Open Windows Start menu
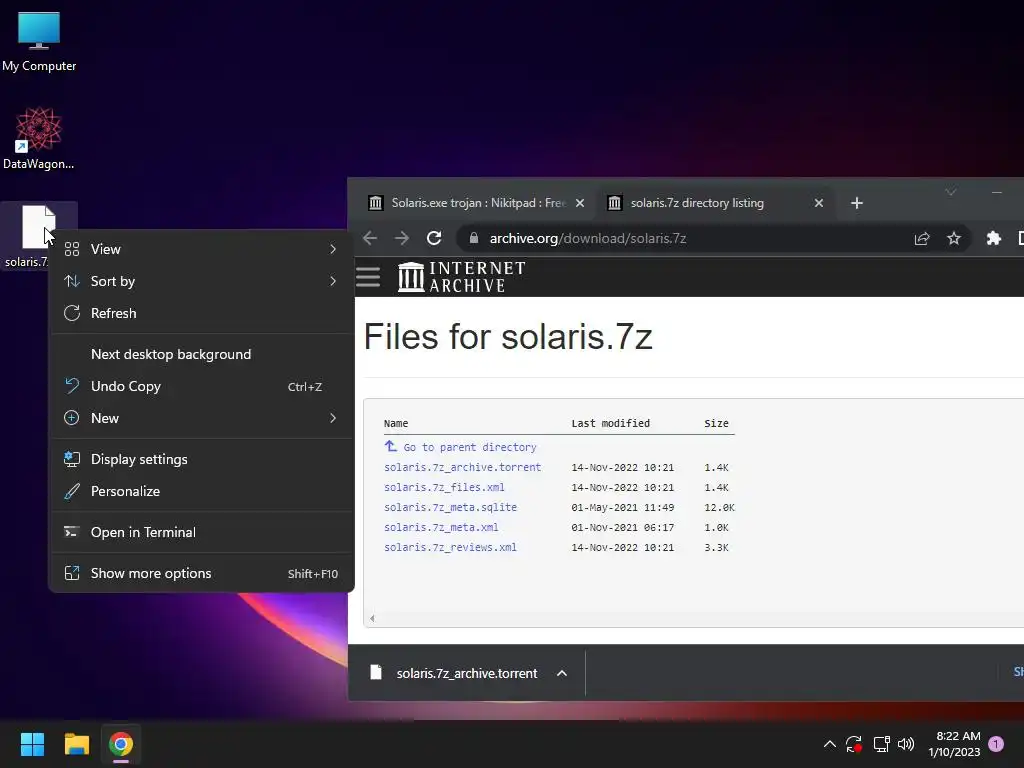The width and height of the screenshot is (1024, 768). [32, 744]
